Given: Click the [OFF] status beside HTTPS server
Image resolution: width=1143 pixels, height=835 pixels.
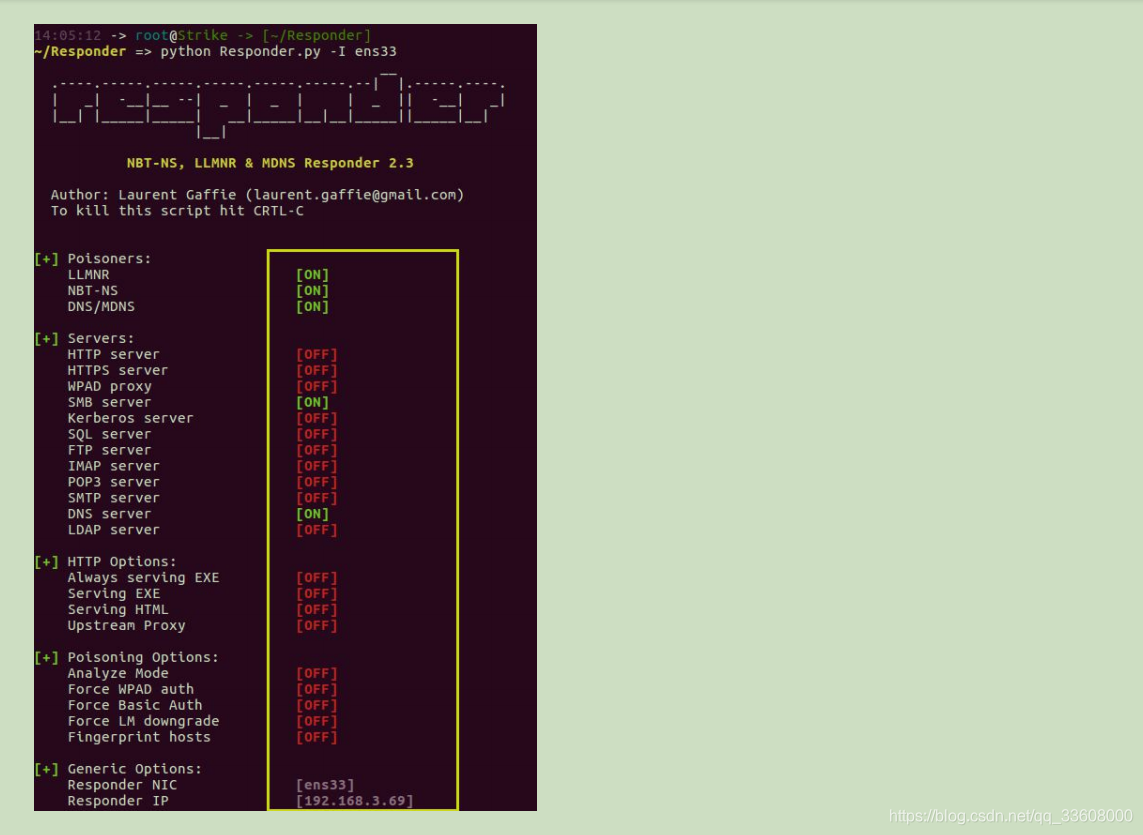Looking at the screenshot, I should [316, 370].
